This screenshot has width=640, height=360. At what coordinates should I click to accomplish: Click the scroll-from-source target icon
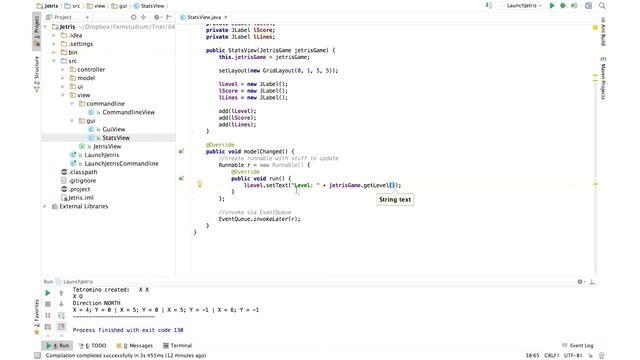pos(133,17)
